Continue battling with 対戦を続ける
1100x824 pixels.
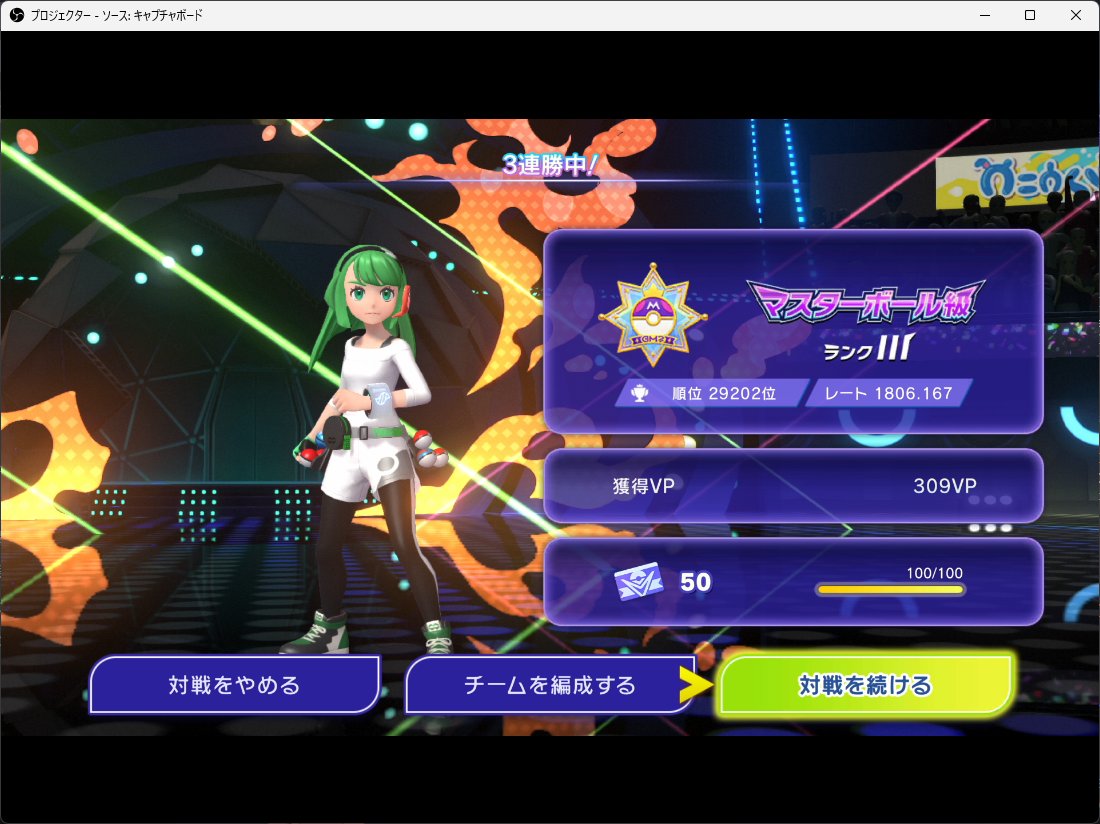click(865, 684)
